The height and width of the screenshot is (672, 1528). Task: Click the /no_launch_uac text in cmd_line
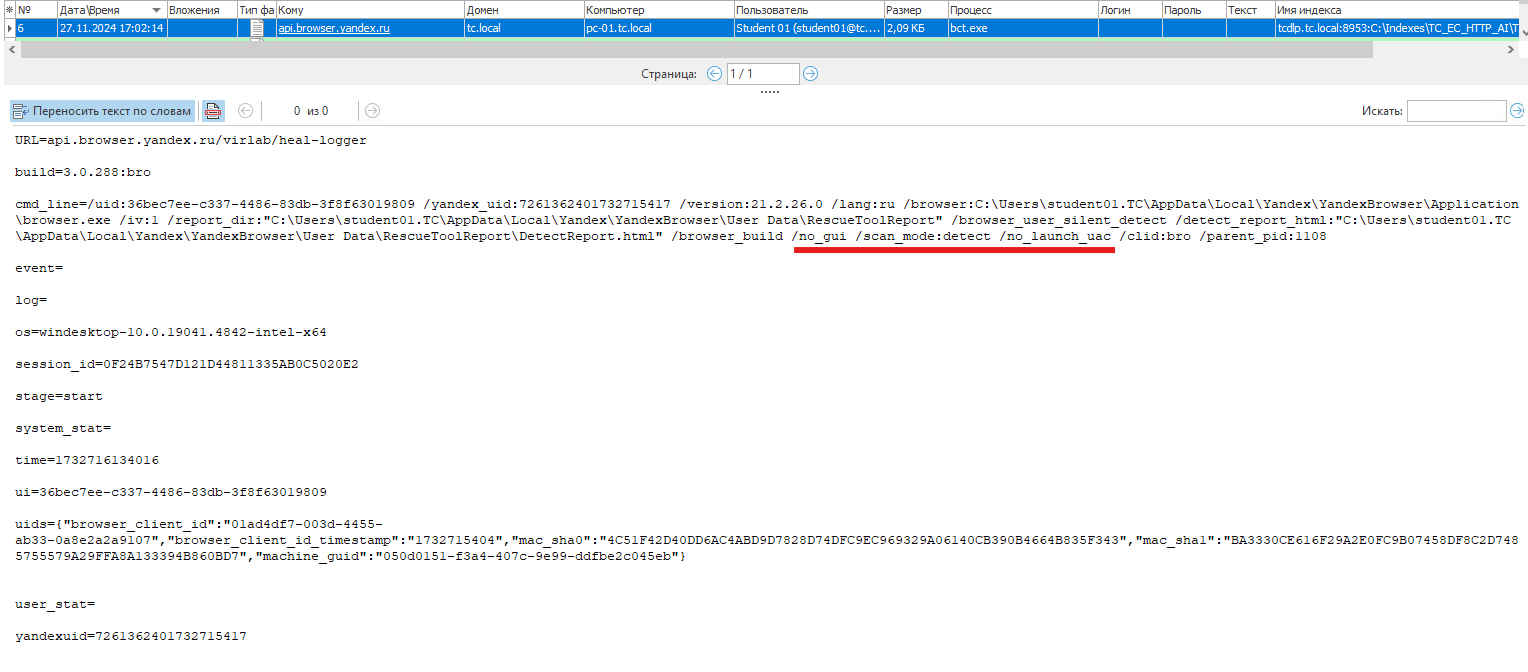tap(1055, 236)
